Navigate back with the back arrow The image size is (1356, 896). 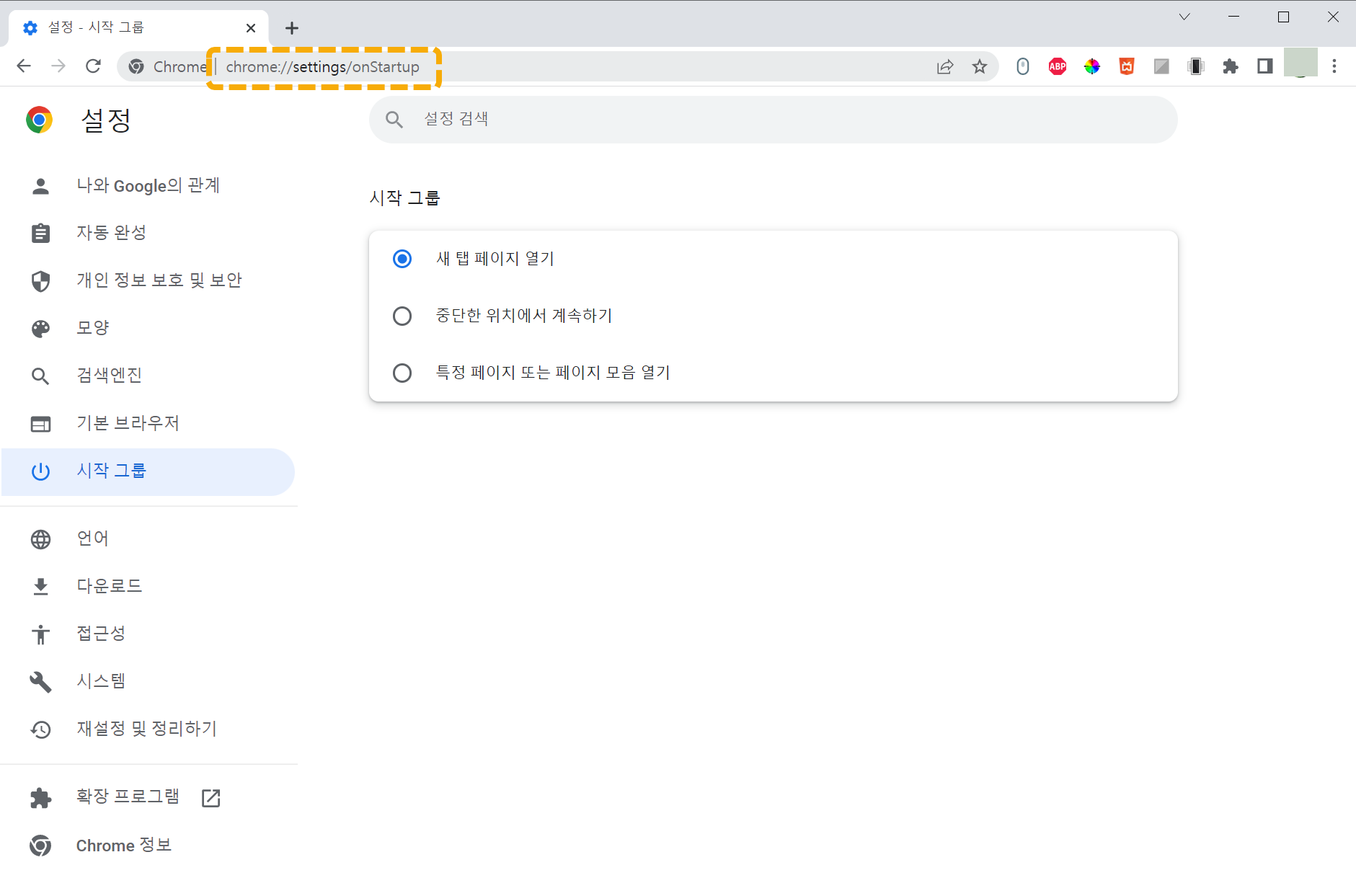(24, 66)
